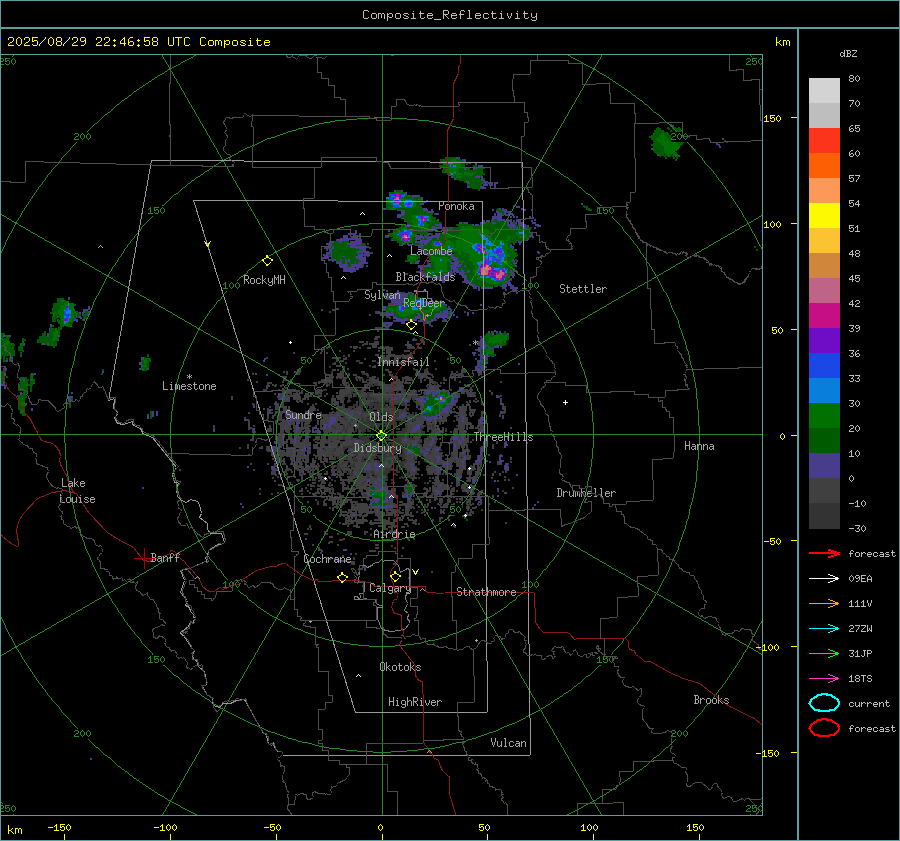
Task: Click the HighRiver city label
Action: [415, 702]
